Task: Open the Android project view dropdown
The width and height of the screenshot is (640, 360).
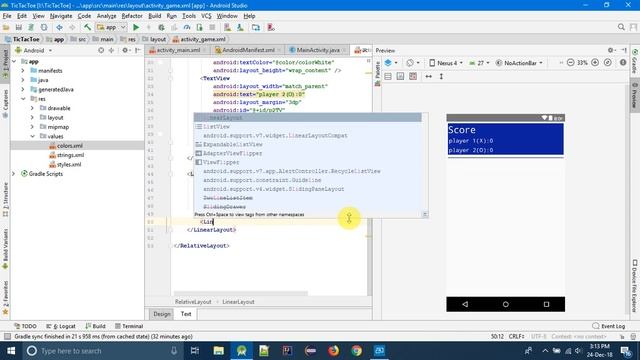Action: pos(34,51)
